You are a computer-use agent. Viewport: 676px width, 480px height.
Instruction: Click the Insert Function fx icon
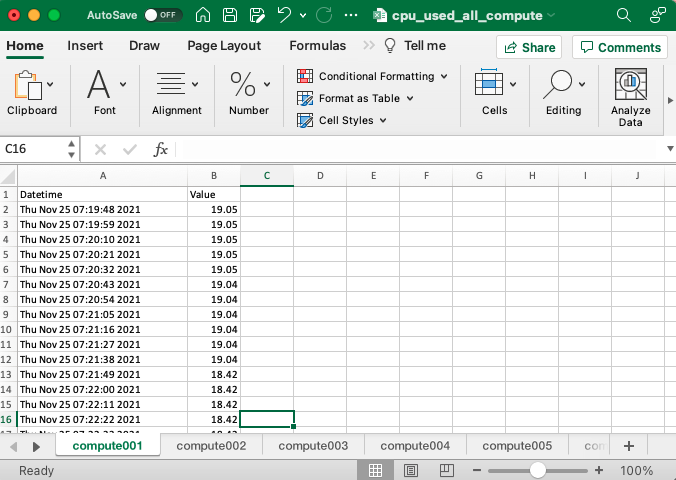161,149
